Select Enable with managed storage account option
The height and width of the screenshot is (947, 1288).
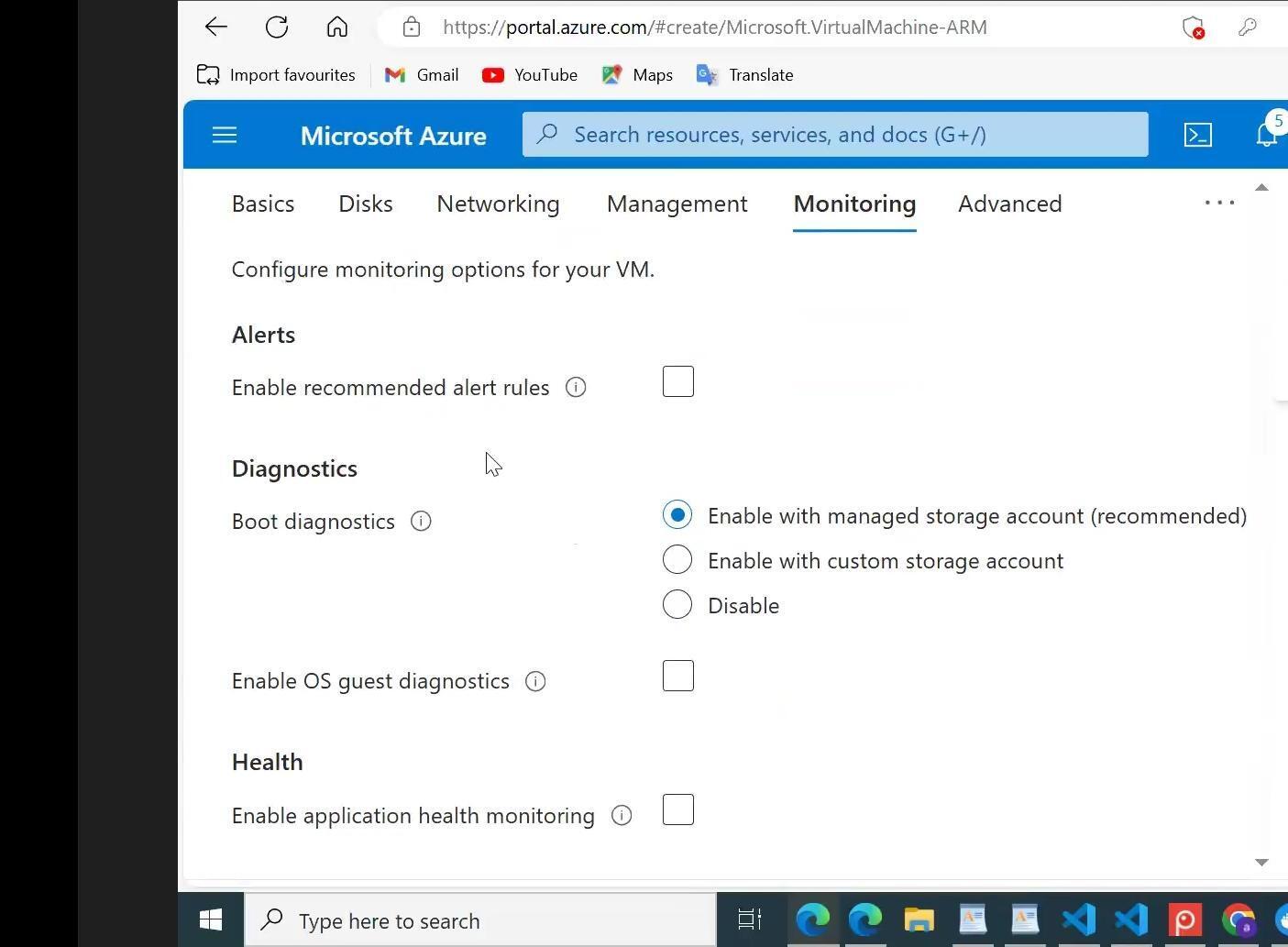tap(677, 515)
